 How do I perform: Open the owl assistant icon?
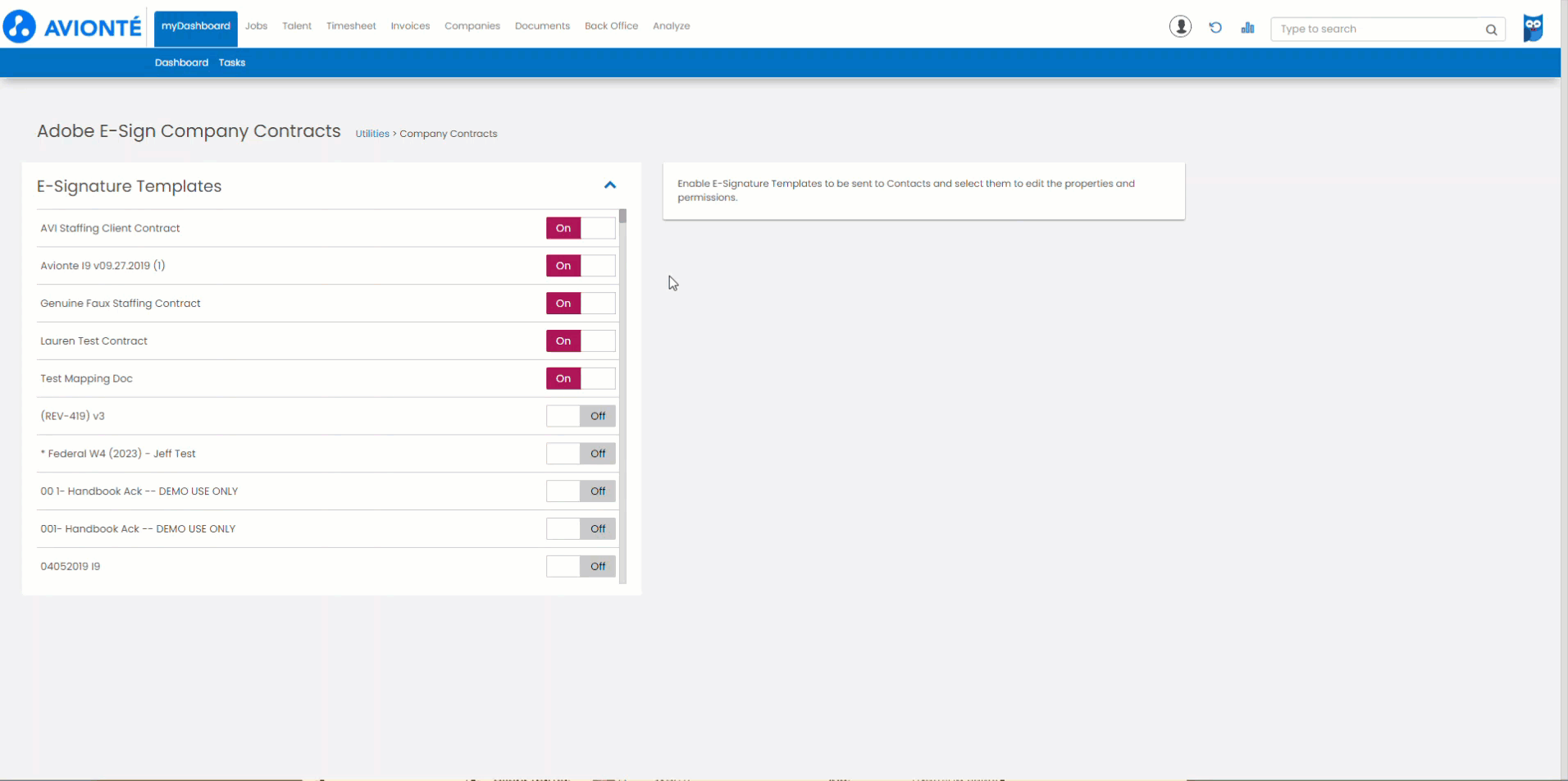(x=1533, y=28)
